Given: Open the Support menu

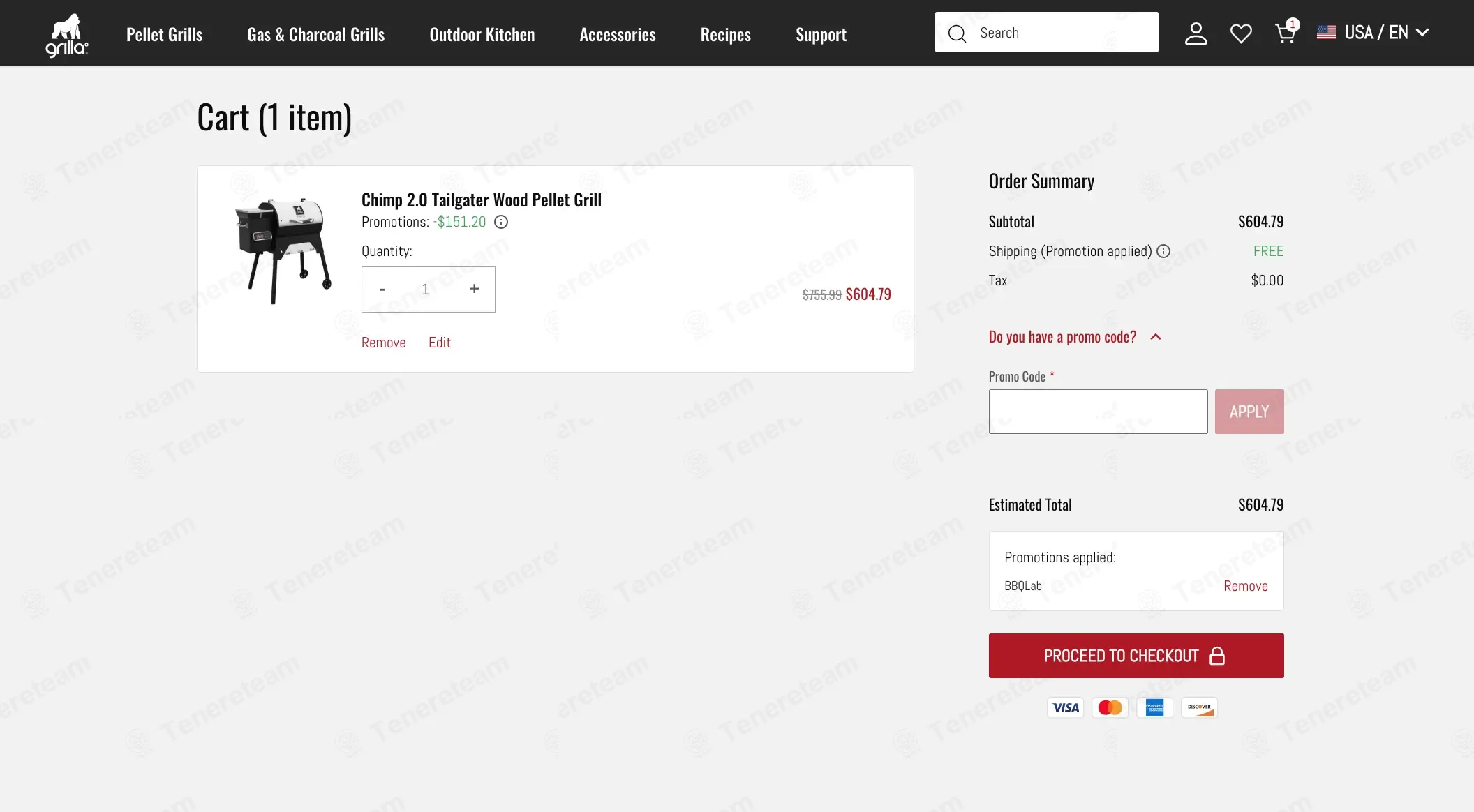Looking at the screenshot, I should [x=821, y=34].
